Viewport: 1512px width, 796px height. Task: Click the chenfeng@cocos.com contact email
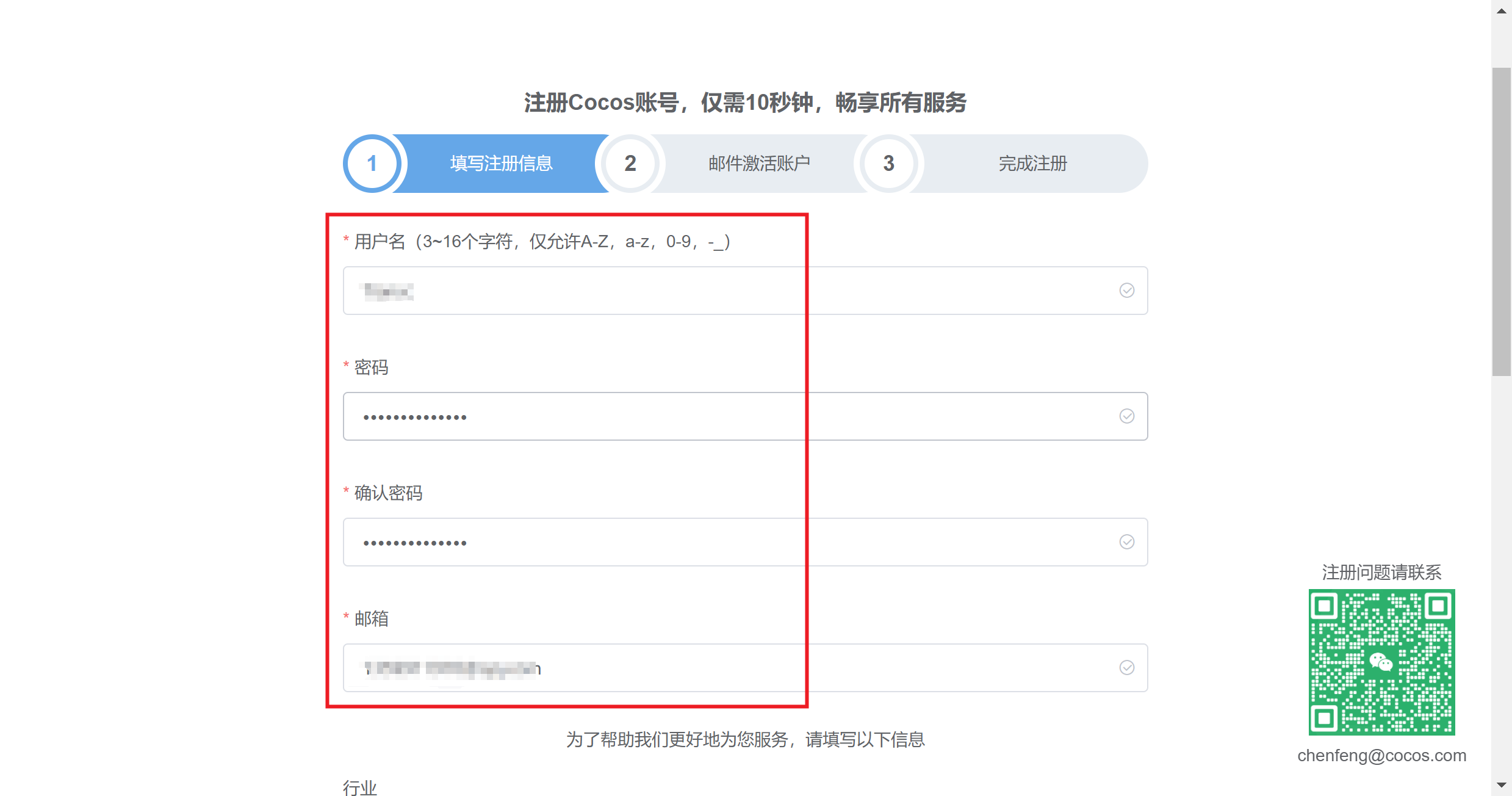click(1381, 756)
